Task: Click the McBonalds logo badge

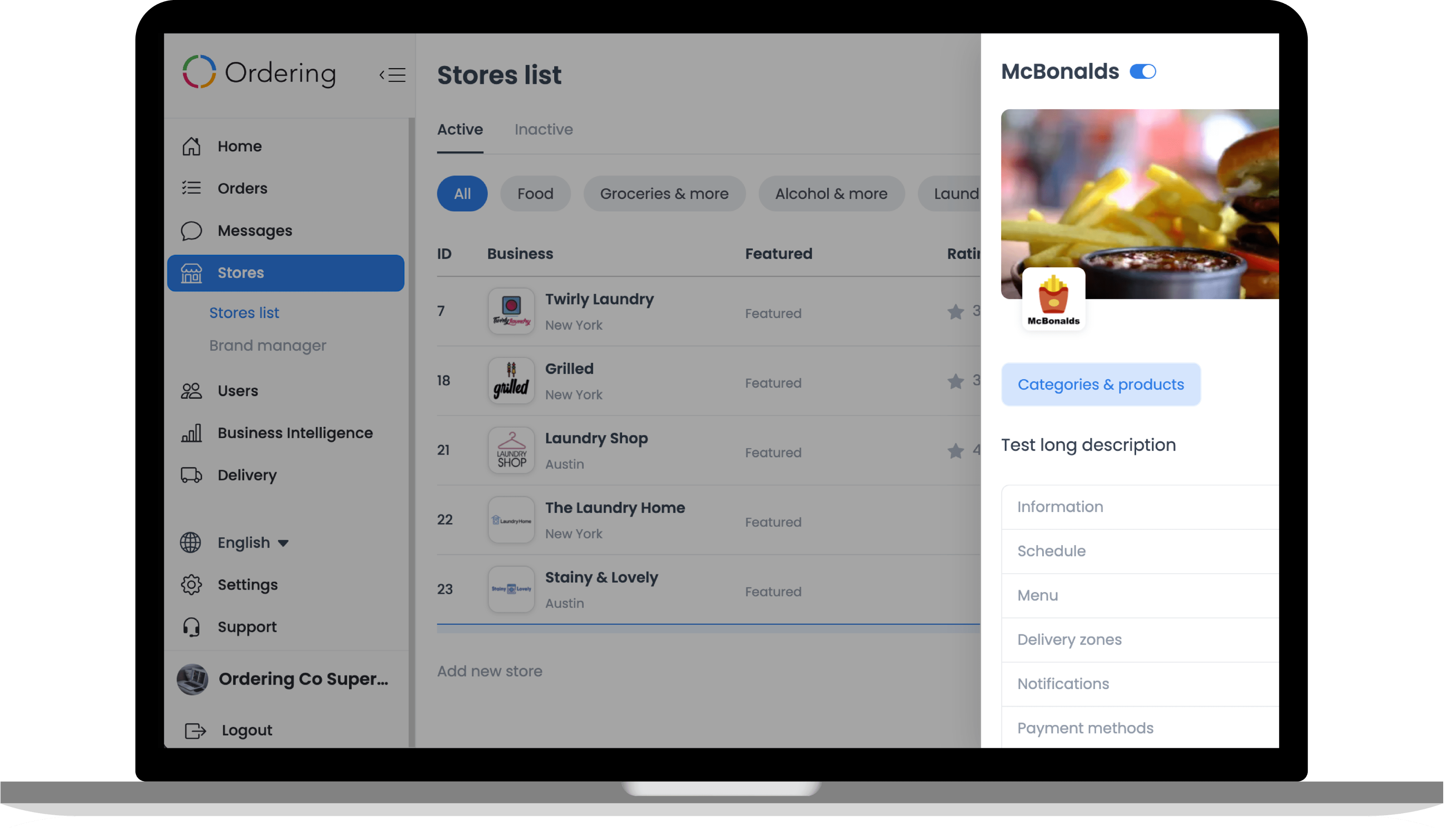Action: click(x=1053, y=299)
